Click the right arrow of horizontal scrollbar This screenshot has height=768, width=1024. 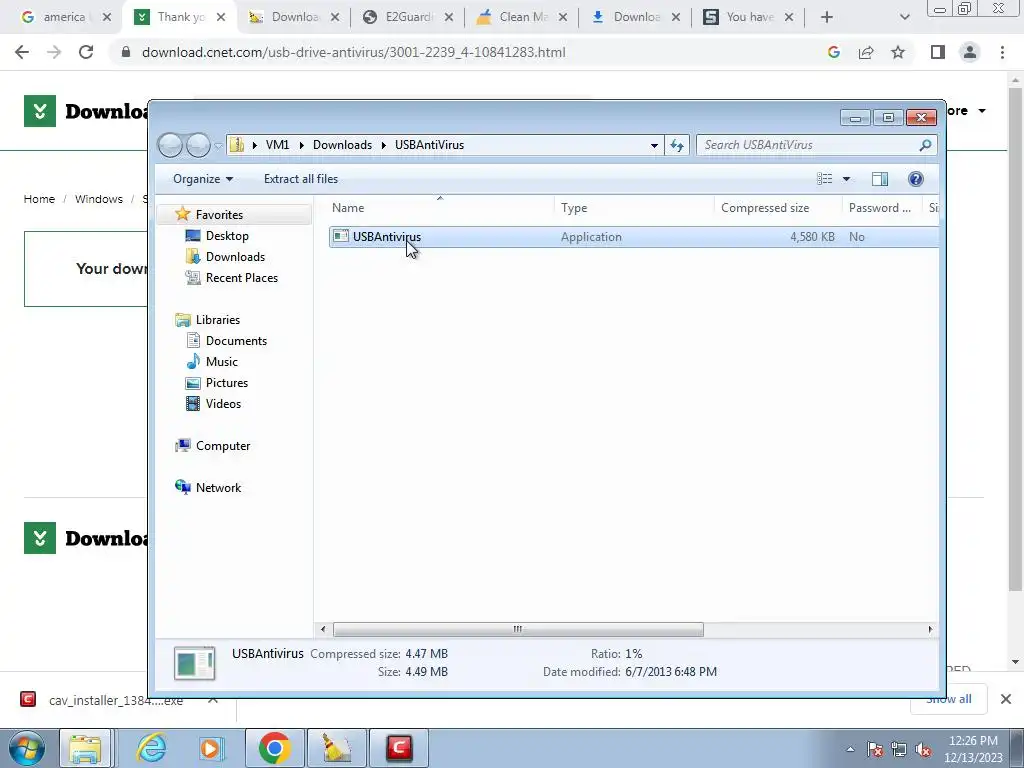(931, 630)
